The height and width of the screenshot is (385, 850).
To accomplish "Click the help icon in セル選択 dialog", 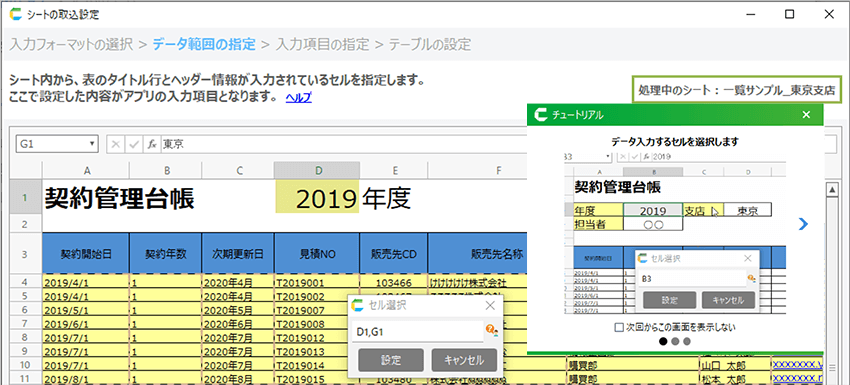I will (x=491, y=330).
